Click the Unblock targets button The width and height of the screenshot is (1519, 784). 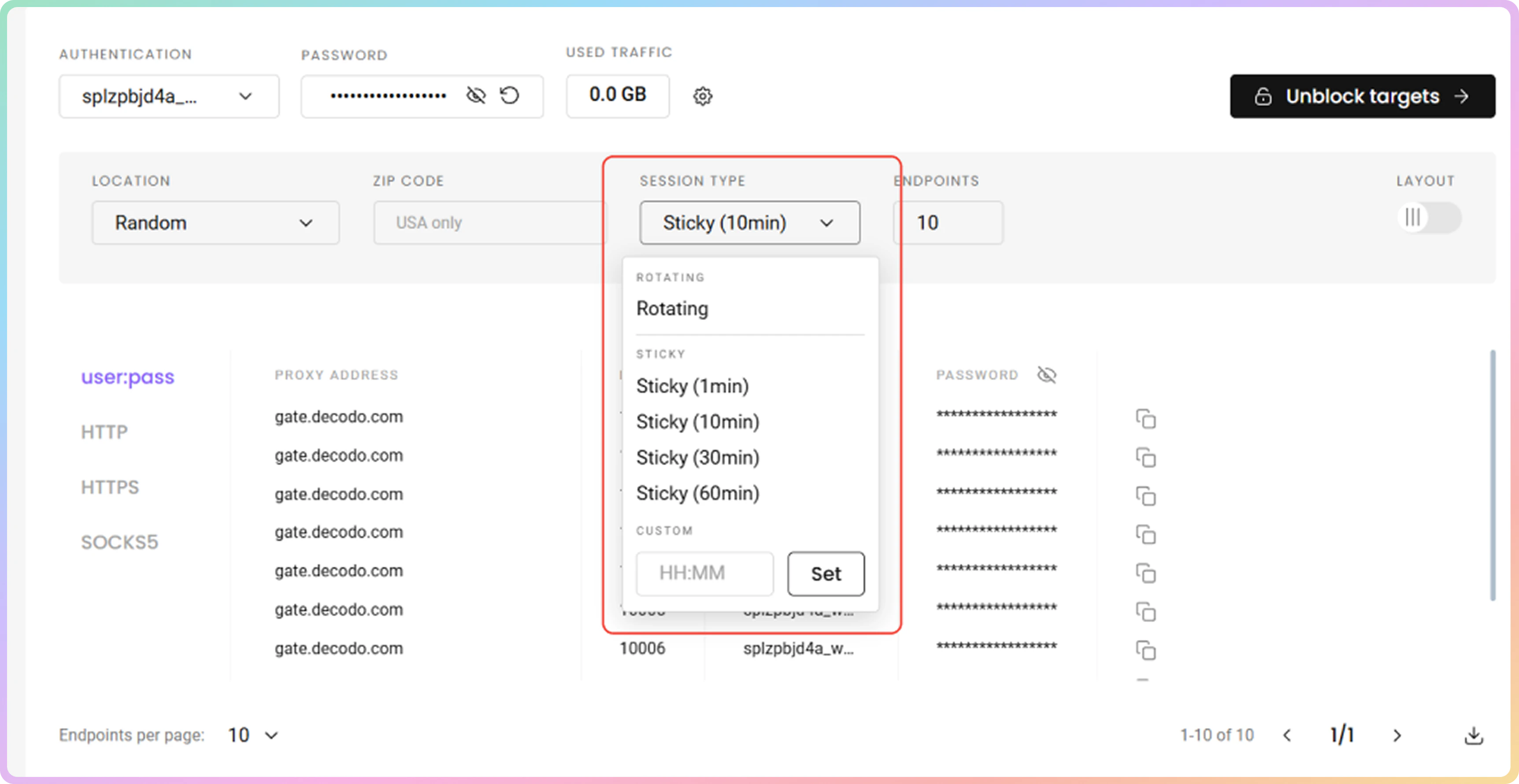1362,96
